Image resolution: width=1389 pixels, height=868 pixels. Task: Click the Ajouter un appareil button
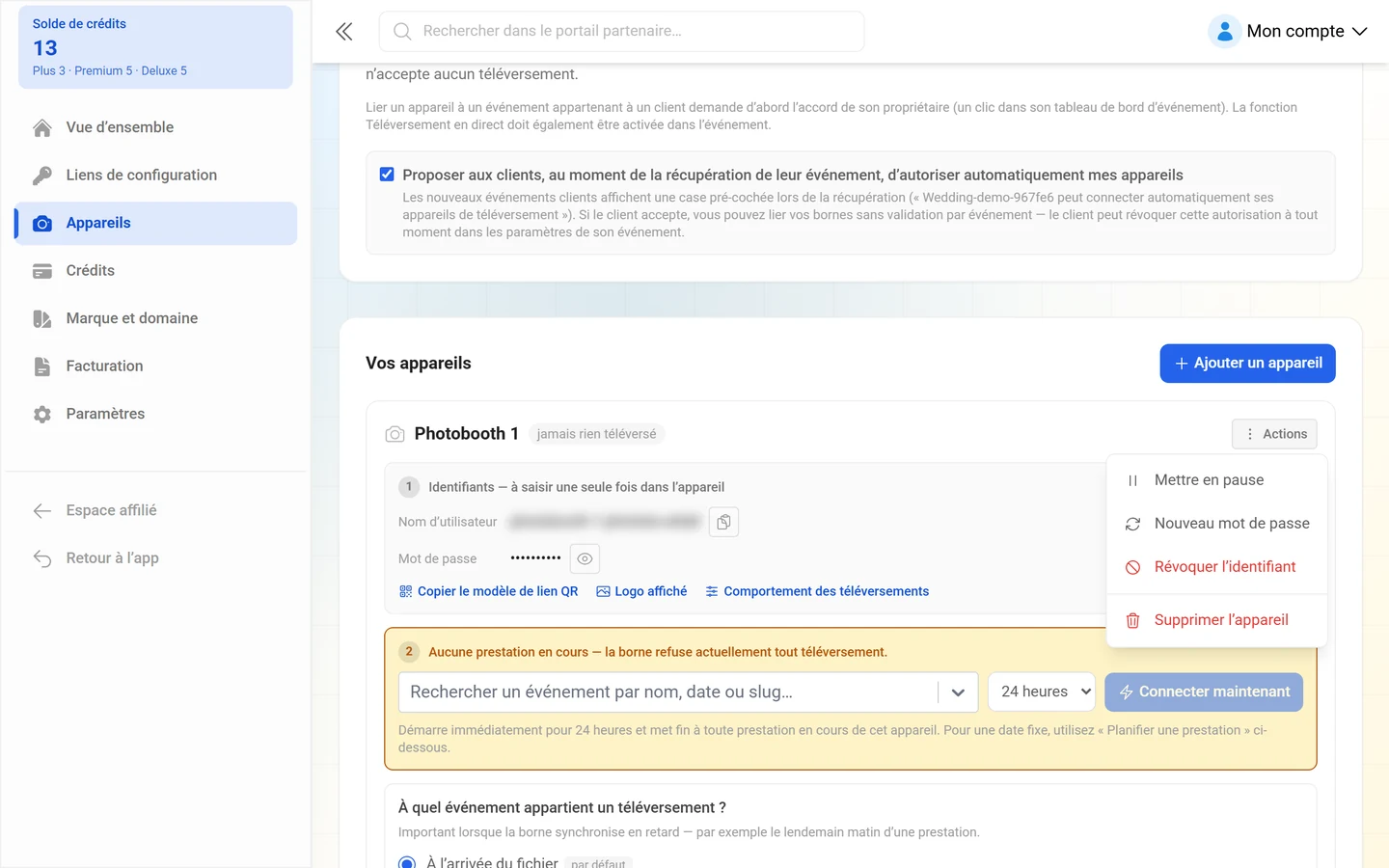point(1247,364)
